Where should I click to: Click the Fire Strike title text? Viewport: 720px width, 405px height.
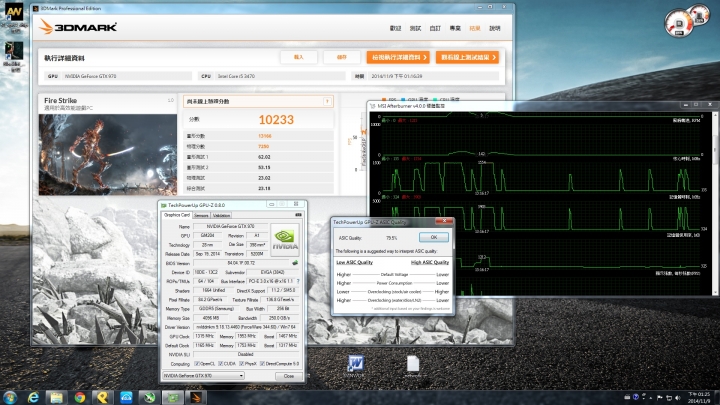click(60, 100)
